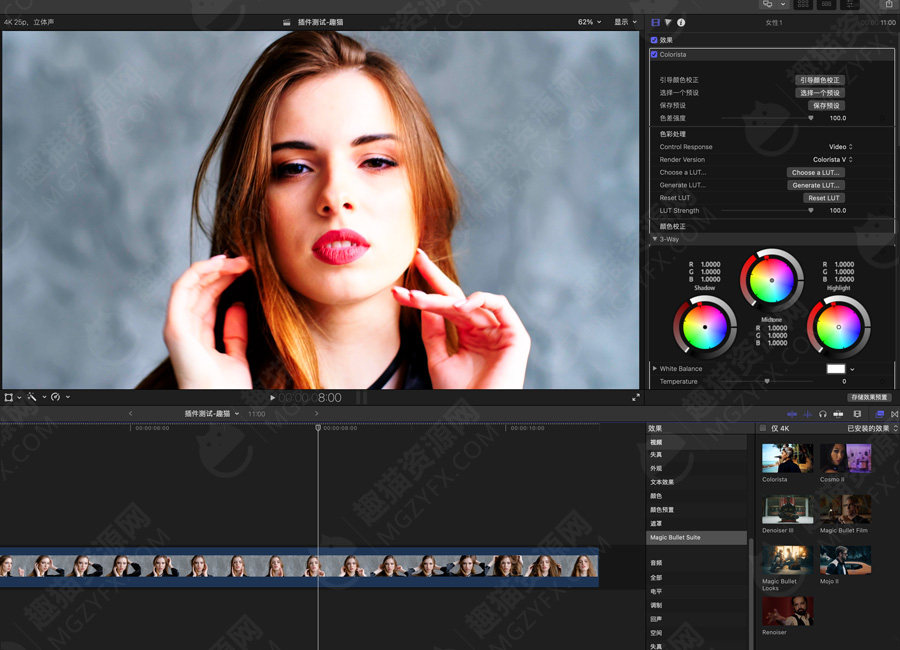Expand the White Balance section
The height and width of the screenshot is (650, 900).
(655, 369)
